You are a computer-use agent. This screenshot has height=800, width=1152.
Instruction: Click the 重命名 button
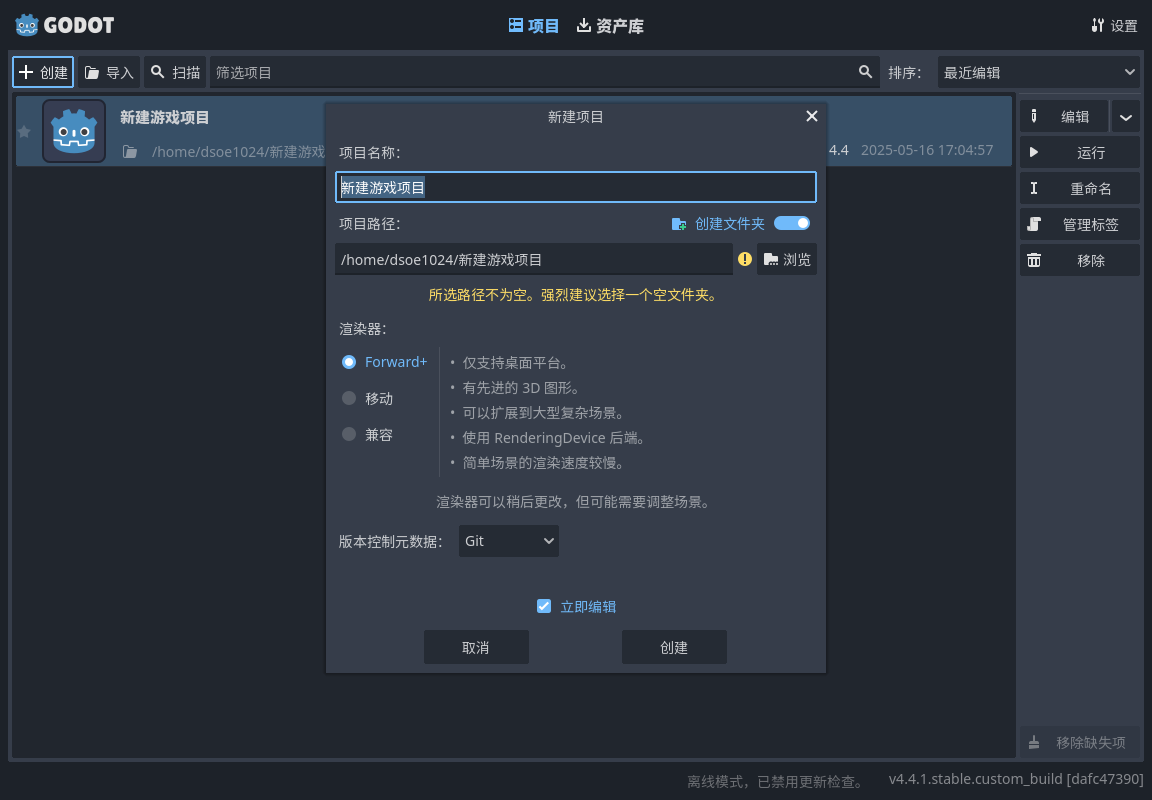(1080, 189)
